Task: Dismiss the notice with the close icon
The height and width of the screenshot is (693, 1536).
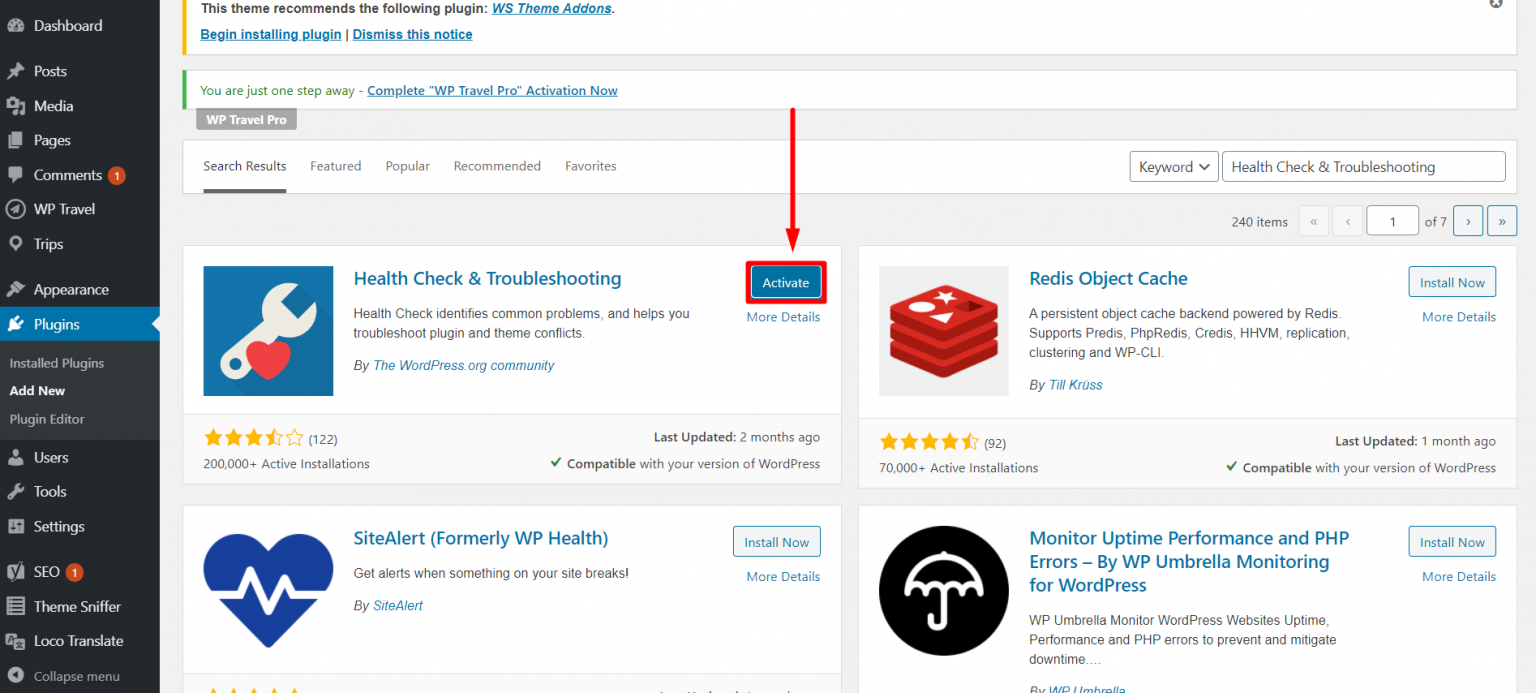Action: (x=1496, y=3)
